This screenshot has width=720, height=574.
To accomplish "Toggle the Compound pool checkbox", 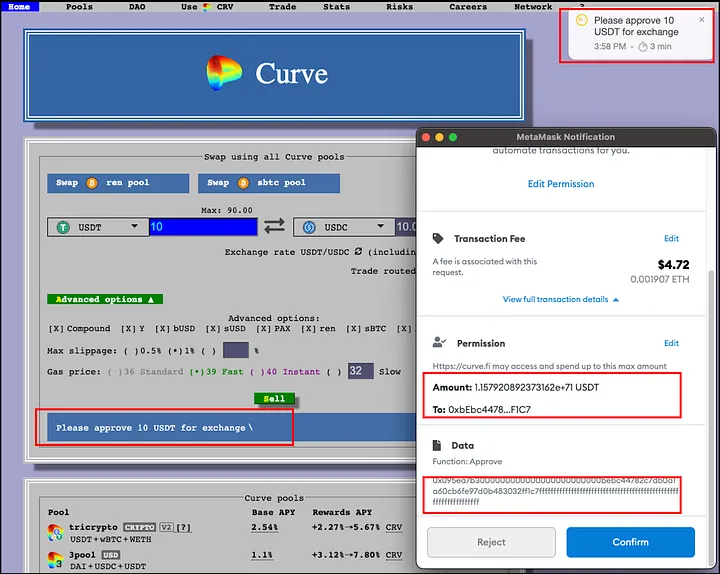I will (57, 329).
